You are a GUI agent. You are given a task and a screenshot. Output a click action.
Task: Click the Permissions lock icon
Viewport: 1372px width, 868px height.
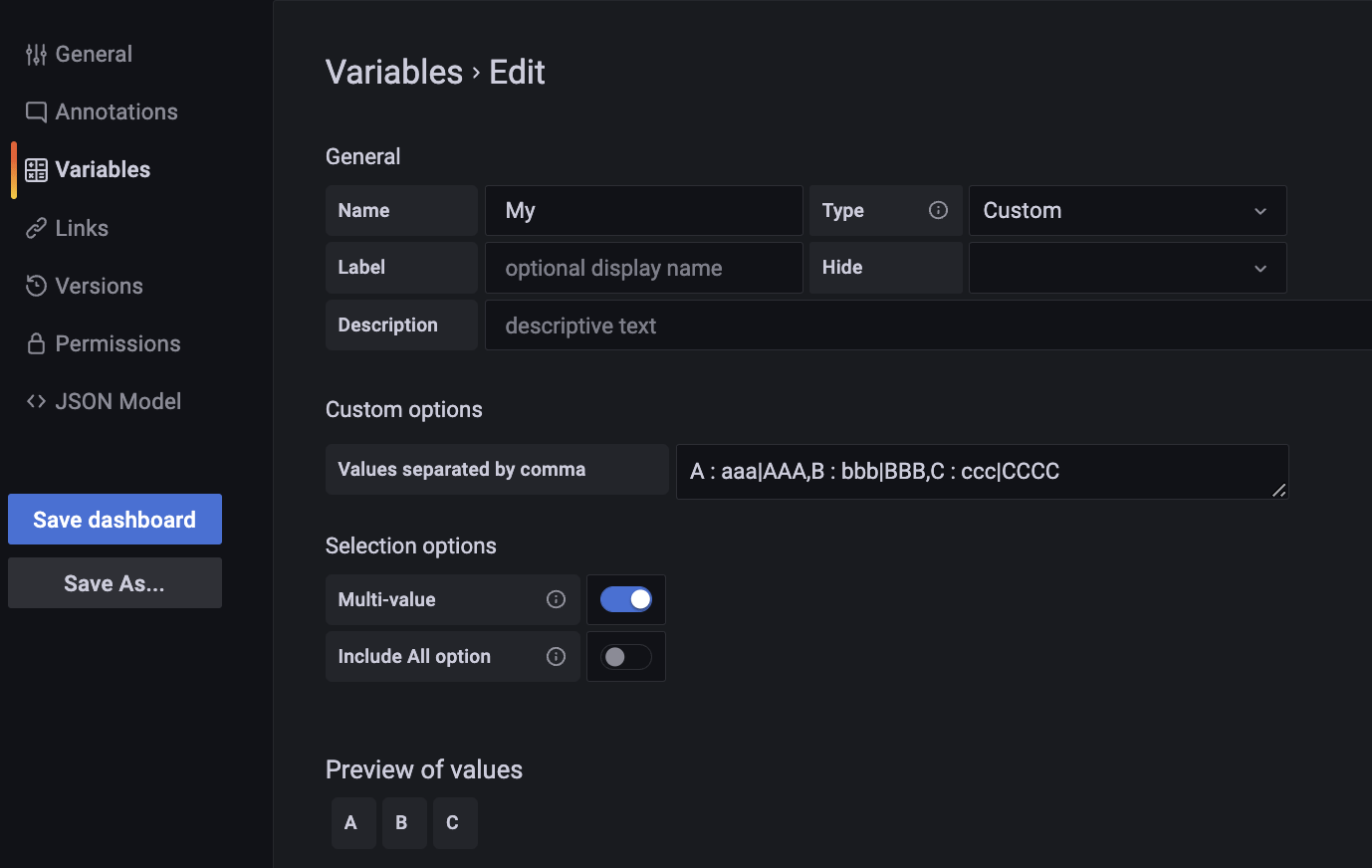point(36,344)
